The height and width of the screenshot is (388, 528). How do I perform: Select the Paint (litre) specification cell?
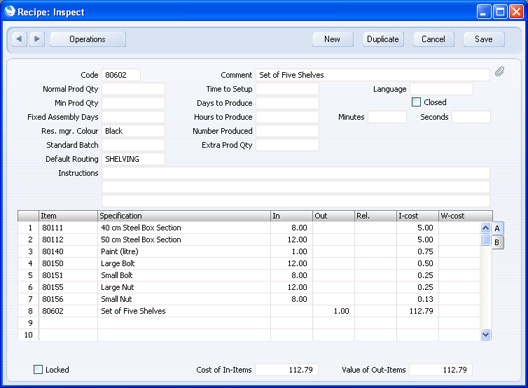[184, 252]
